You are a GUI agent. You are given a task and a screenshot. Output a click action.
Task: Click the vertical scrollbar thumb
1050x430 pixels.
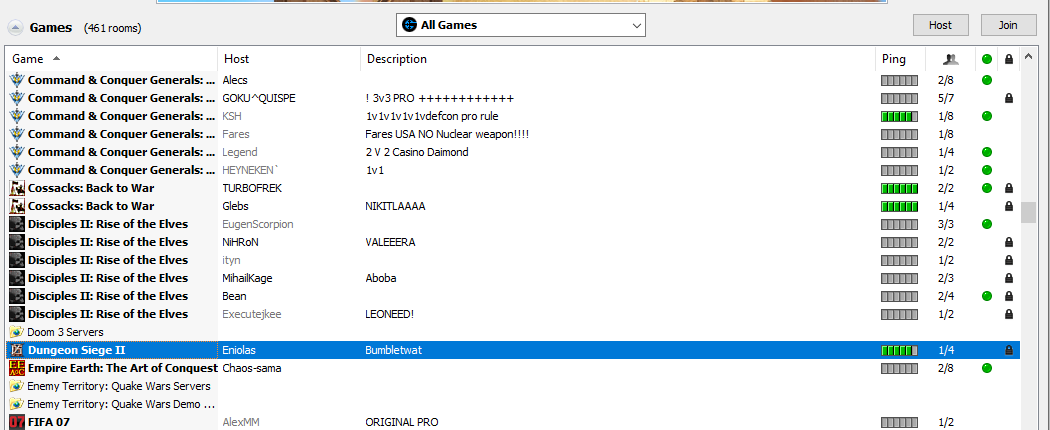tap(1029, 213)
